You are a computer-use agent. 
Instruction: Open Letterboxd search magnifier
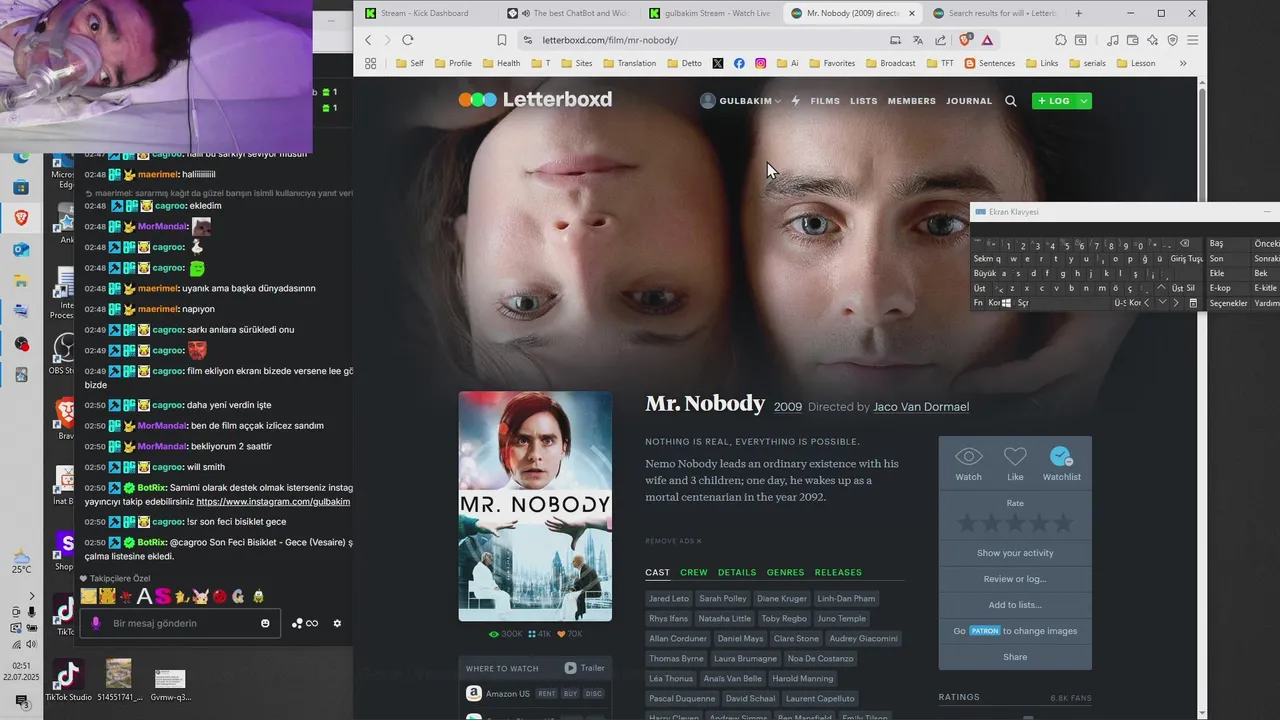(1011, 101)
